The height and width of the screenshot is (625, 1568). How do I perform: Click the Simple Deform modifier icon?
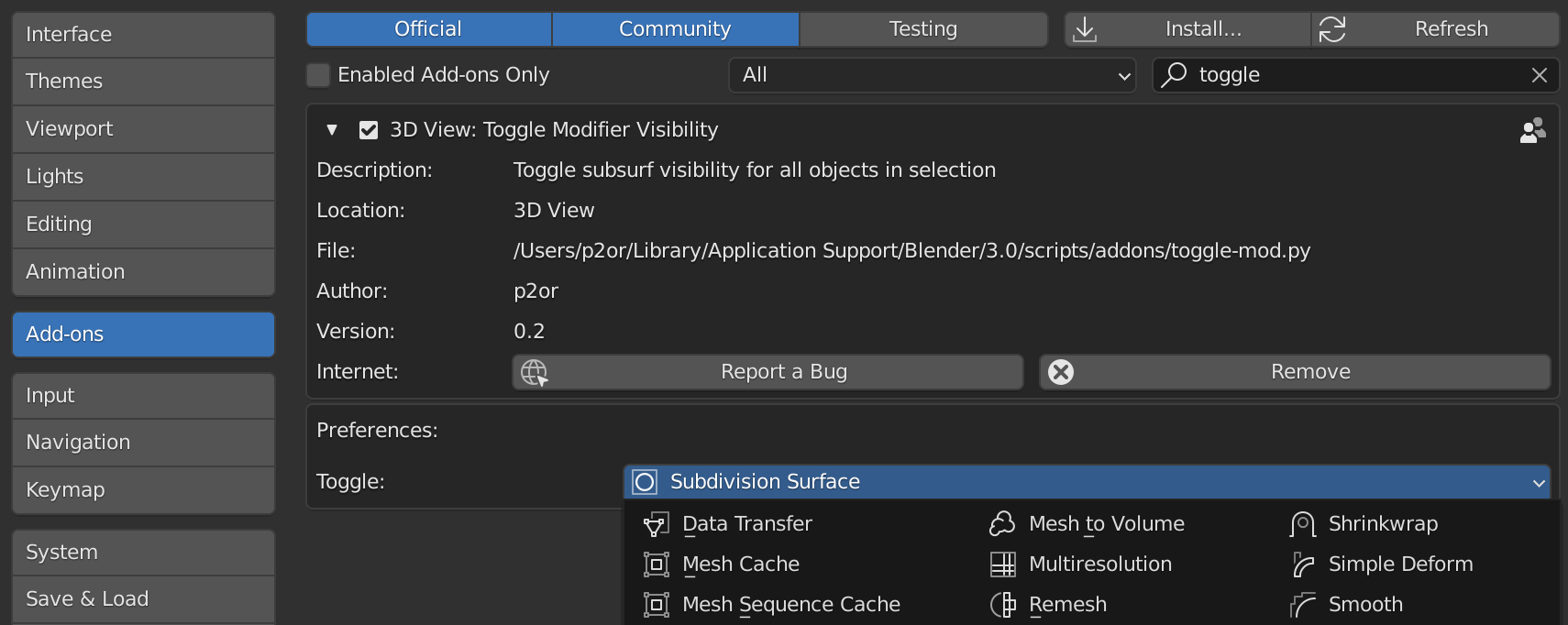coord(1302,565)
